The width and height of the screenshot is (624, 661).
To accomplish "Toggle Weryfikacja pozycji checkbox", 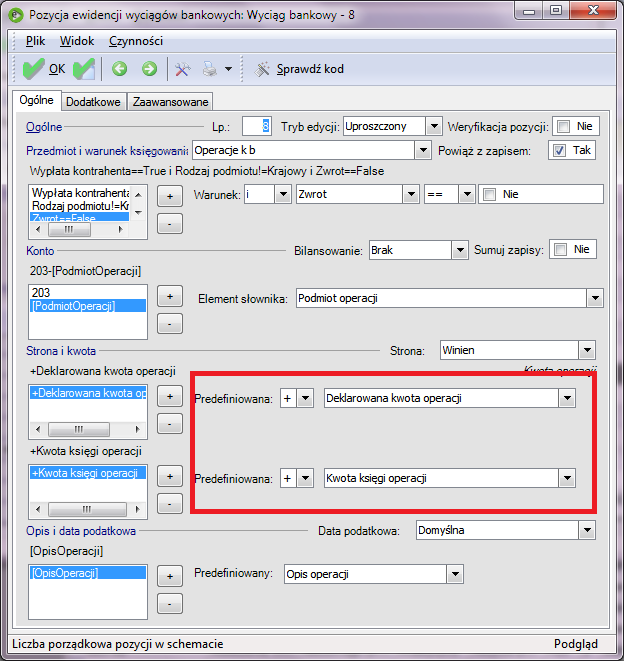I will [x=563, y=126].
